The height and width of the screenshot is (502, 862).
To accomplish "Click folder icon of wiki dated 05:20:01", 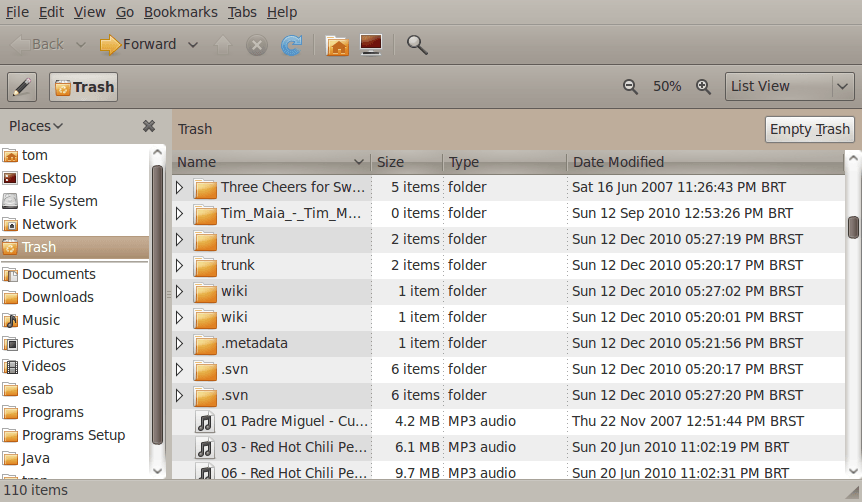I will 205,318.
